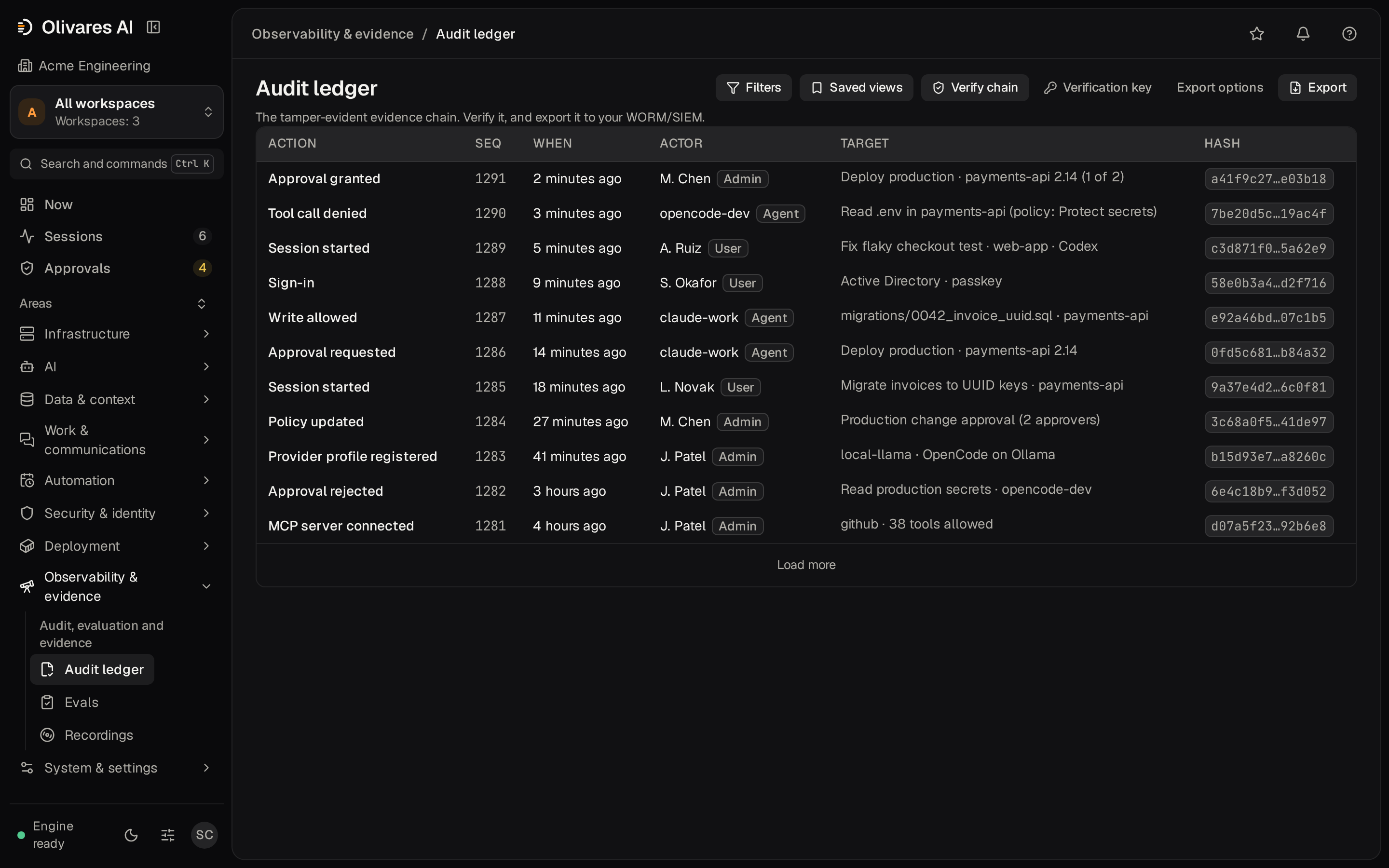Collapse the sidebar panel icon
The image size is (1389, 868).
(x=153, y=27)
